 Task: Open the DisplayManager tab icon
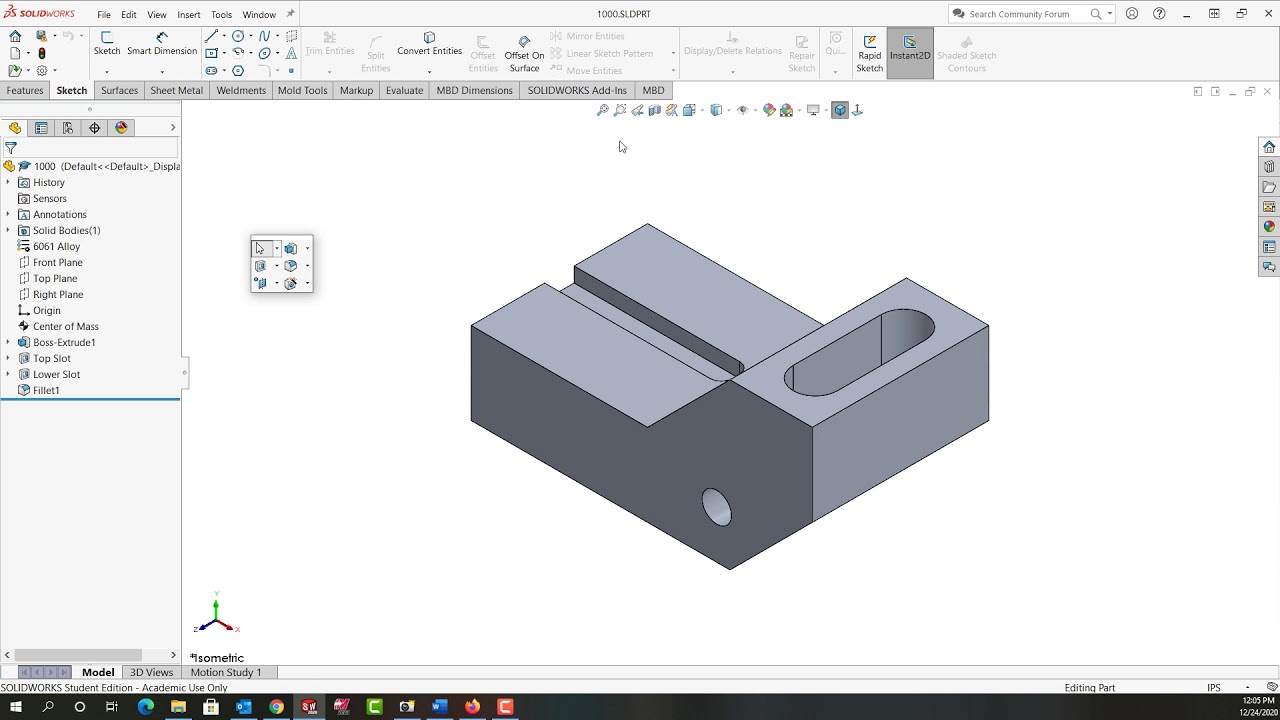(x=122, y=128)
